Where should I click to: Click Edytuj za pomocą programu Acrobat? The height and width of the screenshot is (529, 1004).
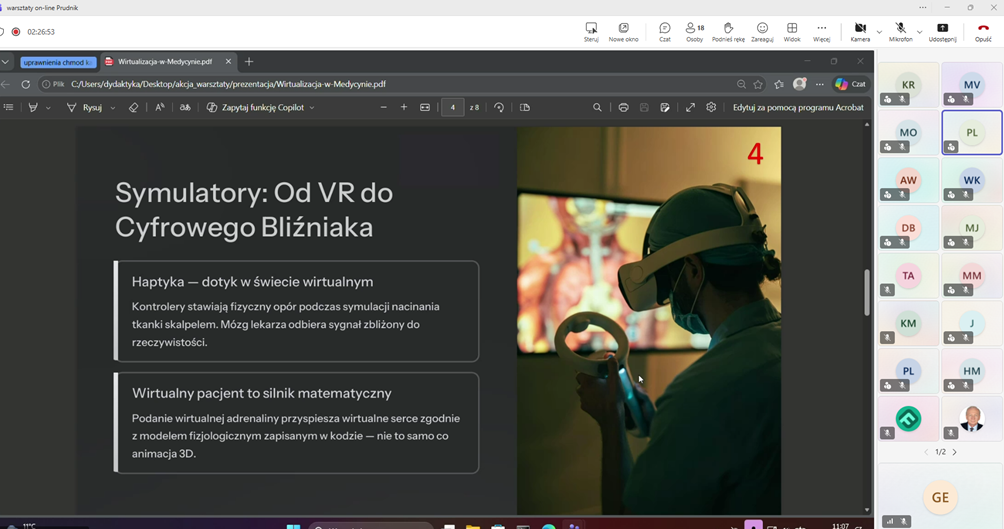point(798,107)
